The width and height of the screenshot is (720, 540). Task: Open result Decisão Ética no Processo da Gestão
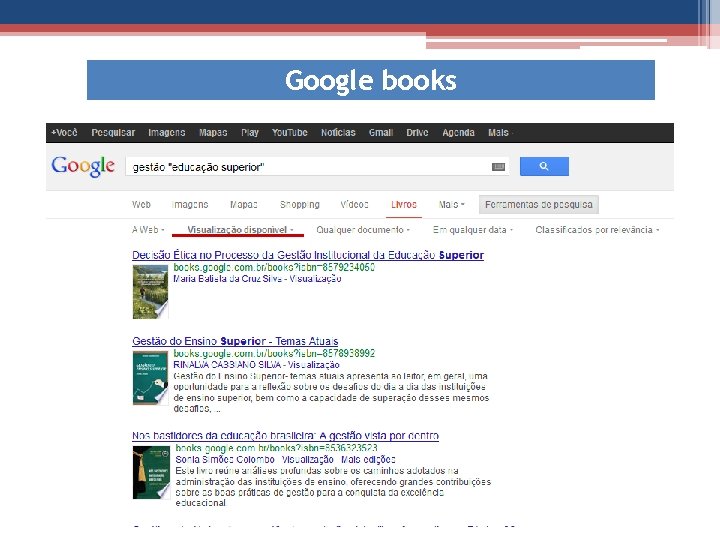coord(308,255)
